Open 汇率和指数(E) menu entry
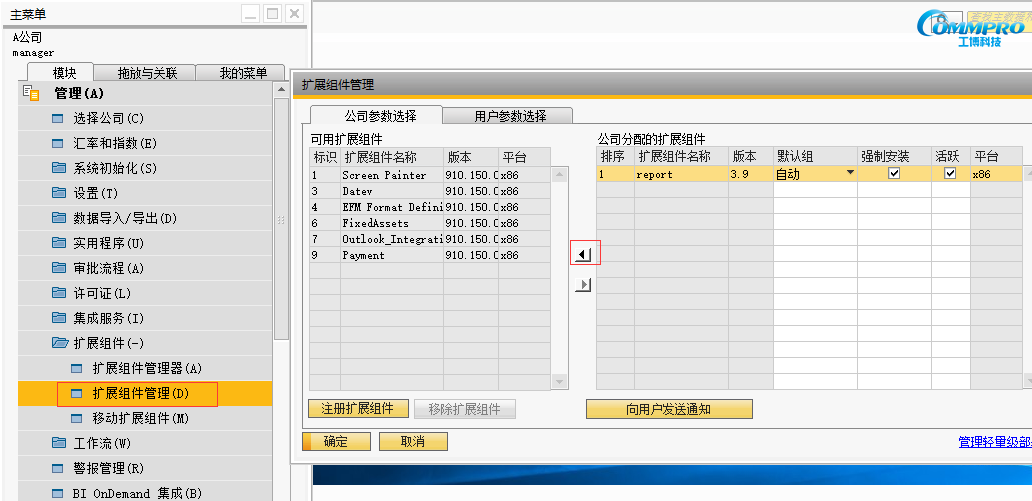 pos(145,144)
